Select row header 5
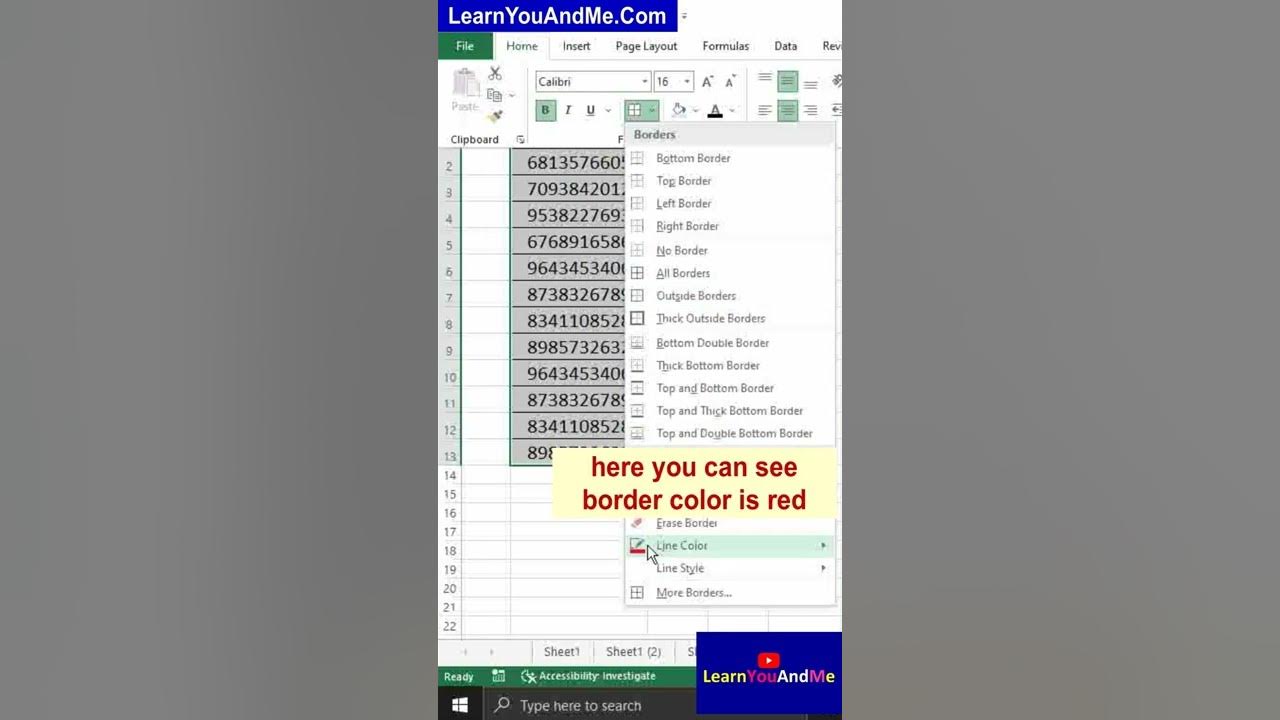 coord(449,245)
